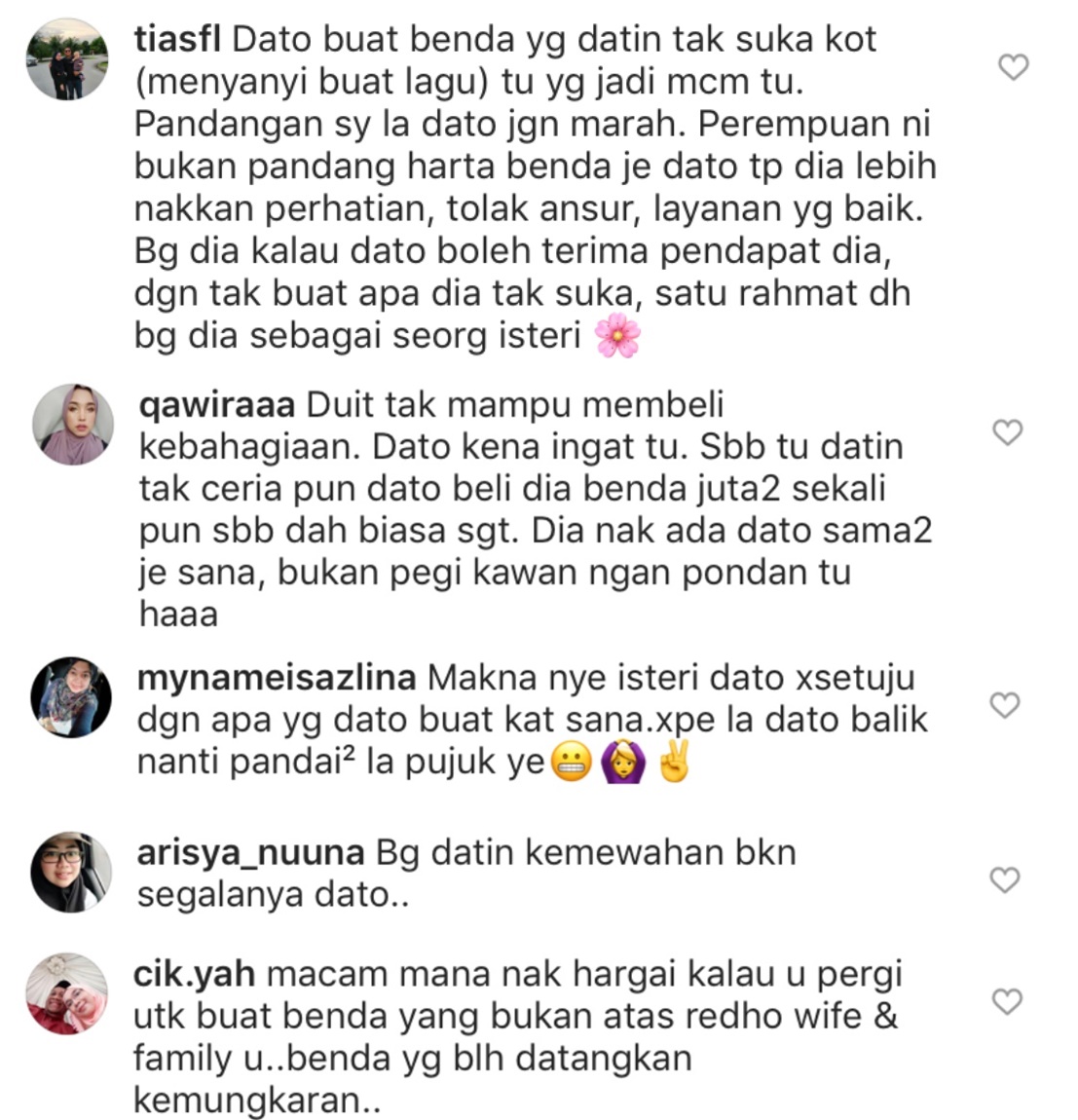The height and width of the screenshot is (1120, 1078).
Task: Open the qawiraaa username link
Action: pyautogui.click(x=217, y=405)
